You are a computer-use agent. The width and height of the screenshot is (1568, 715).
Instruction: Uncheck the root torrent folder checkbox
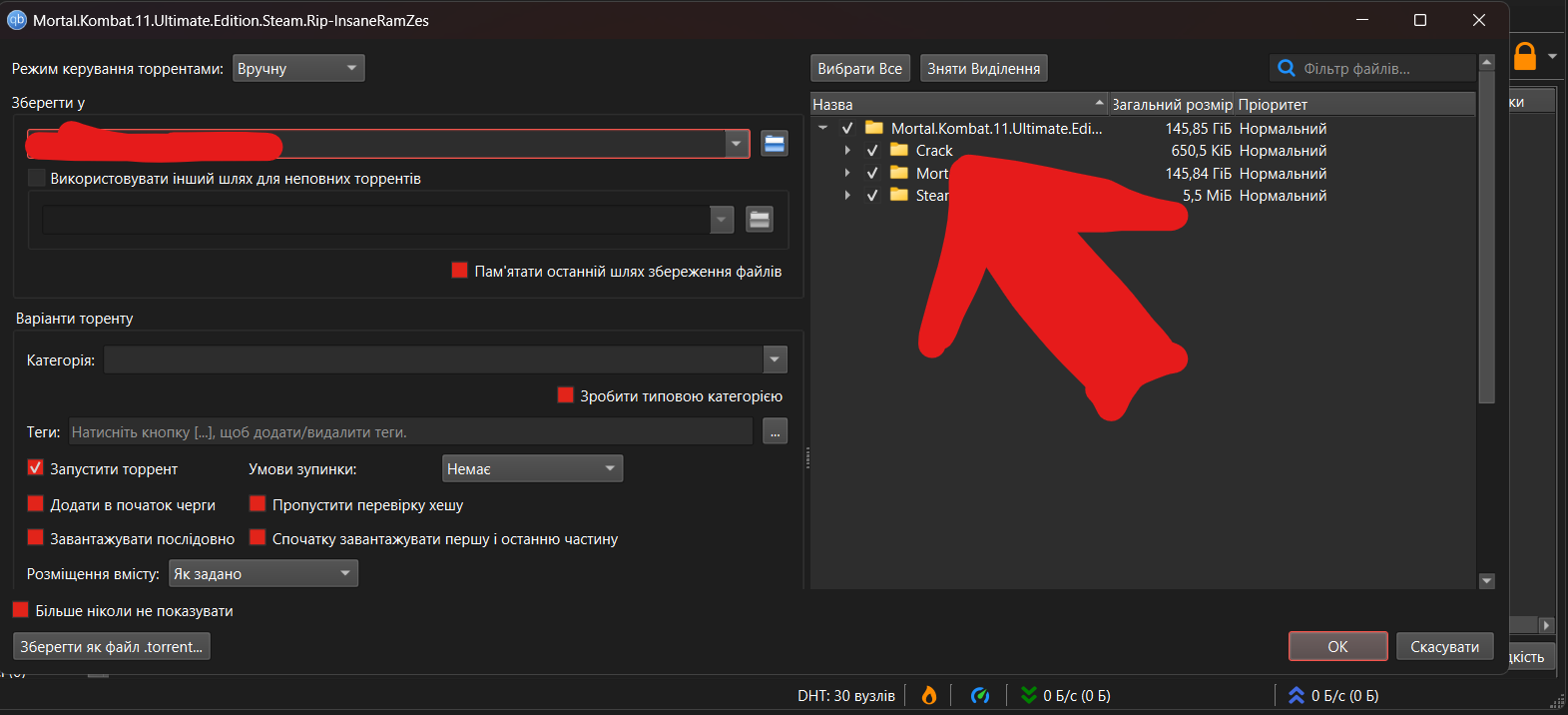point(847,128)
